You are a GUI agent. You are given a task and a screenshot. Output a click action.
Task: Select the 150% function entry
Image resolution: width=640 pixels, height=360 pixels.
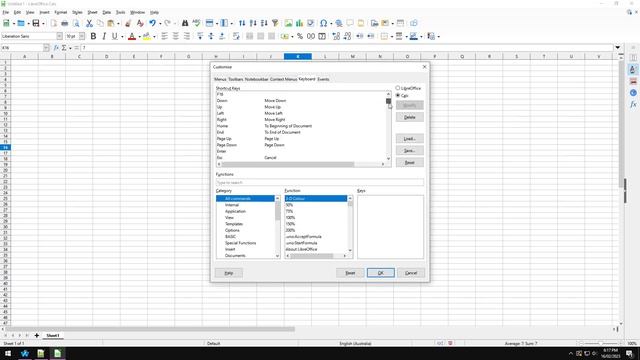290,224
